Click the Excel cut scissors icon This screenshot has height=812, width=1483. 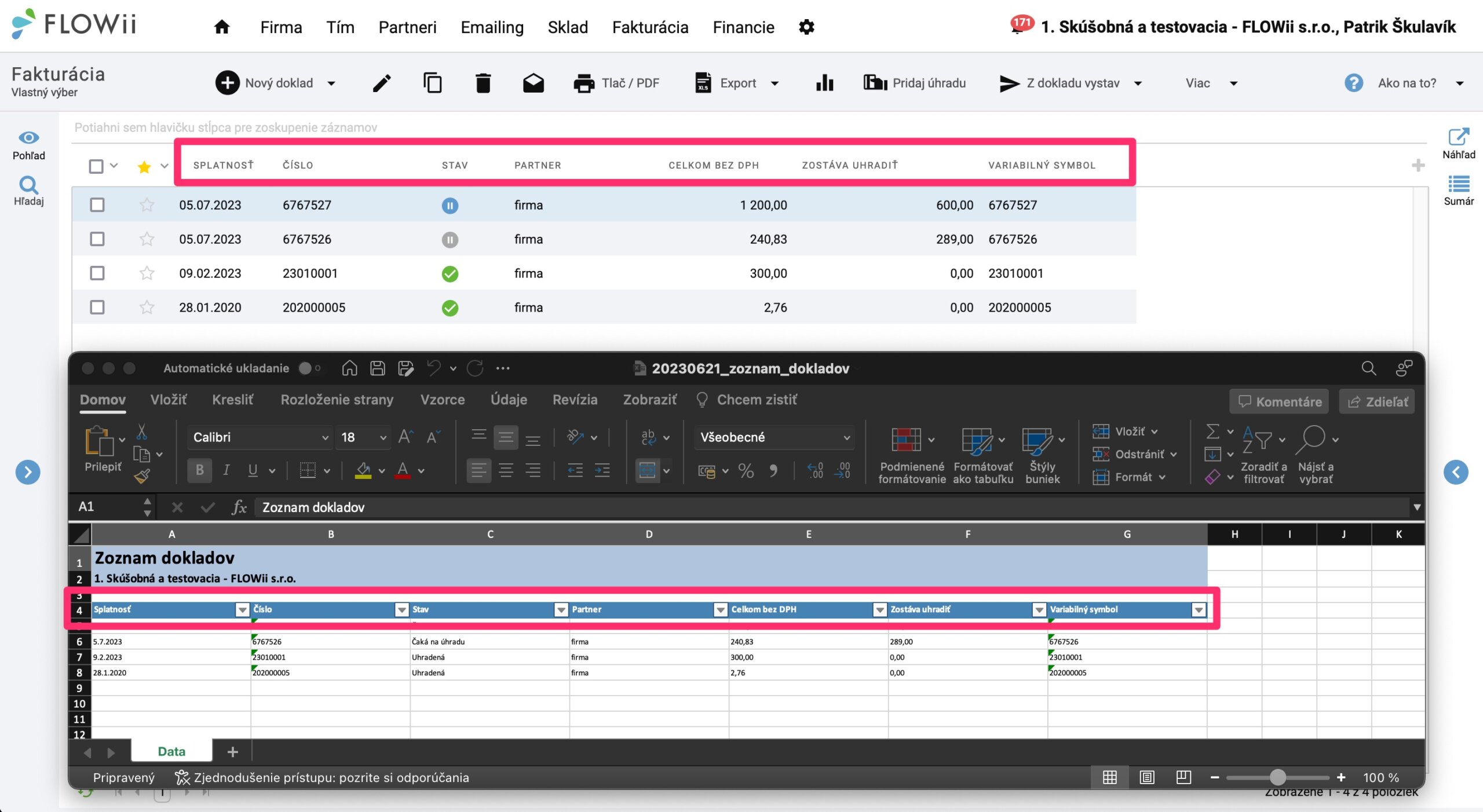(142, 431)
